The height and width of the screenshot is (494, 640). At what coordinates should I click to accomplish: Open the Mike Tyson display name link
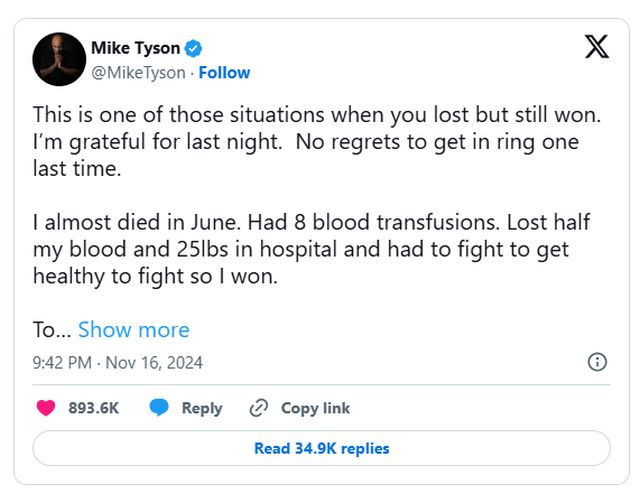tap(137, 49)
